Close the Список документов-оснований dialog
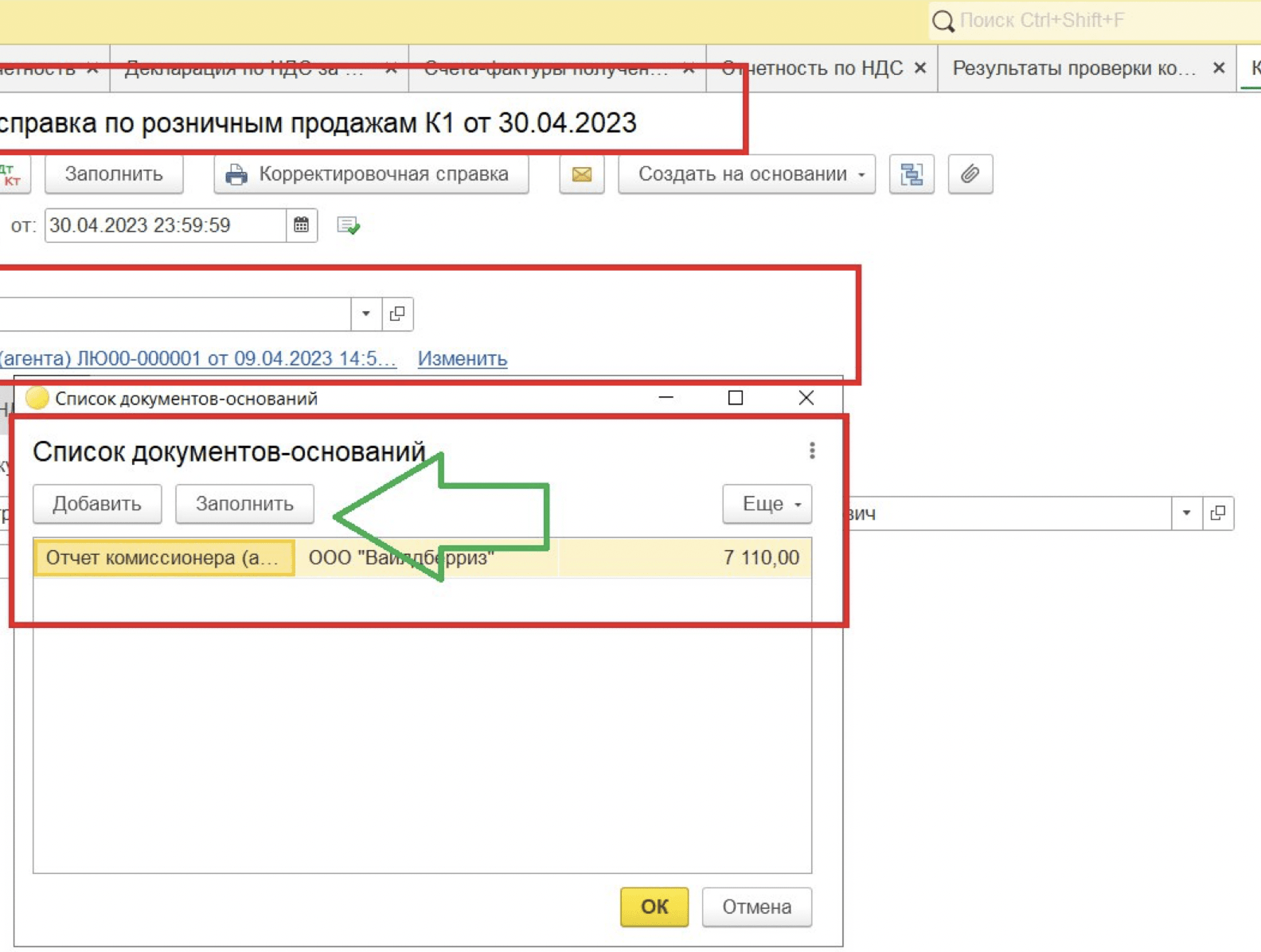This screenshot has width=1261, height=952. (x=806, y=397)
